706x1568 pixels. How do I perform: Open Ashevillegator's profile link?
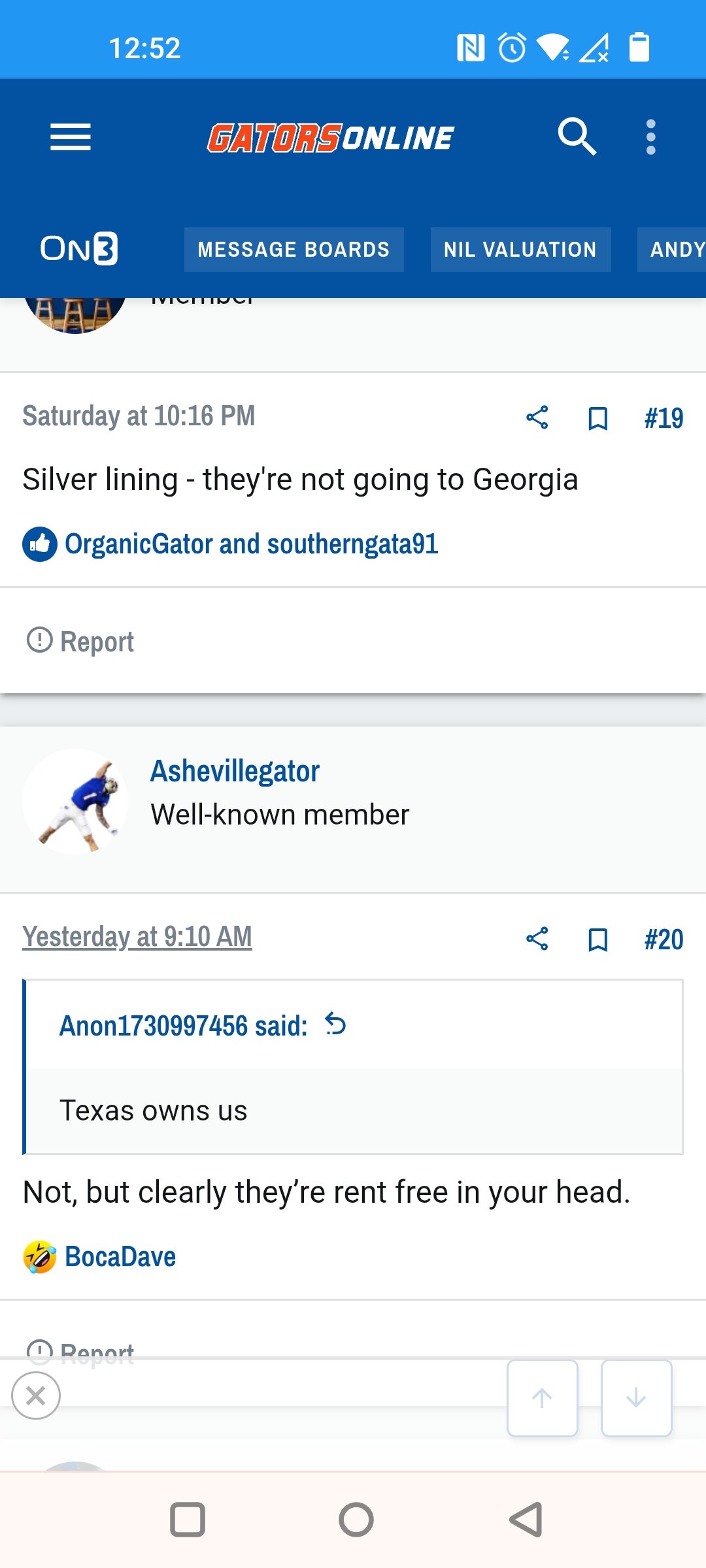click(x=235, y=771)
